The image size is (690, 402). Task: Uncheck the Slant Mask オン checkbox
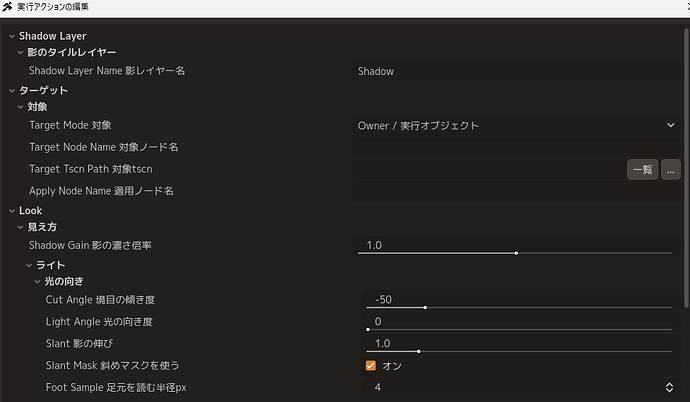[x=371, y=366]
